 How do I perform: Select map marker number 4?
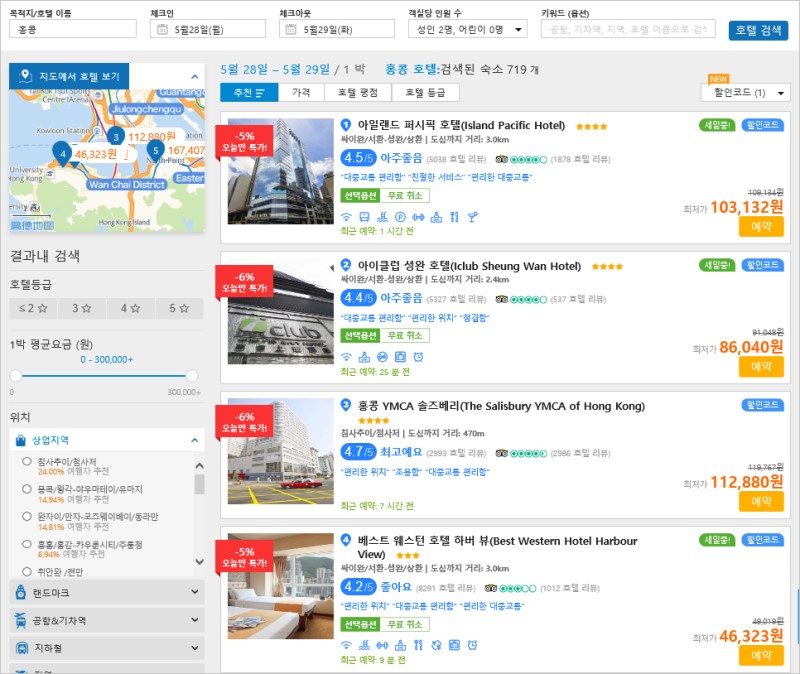tap(63, 154)
